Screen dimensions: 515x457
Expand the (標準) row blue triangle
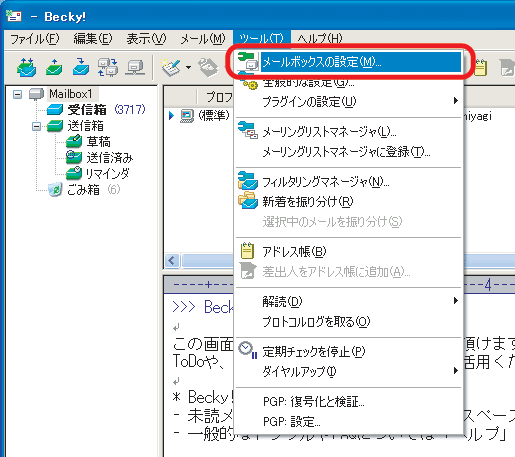pos(171,116)
